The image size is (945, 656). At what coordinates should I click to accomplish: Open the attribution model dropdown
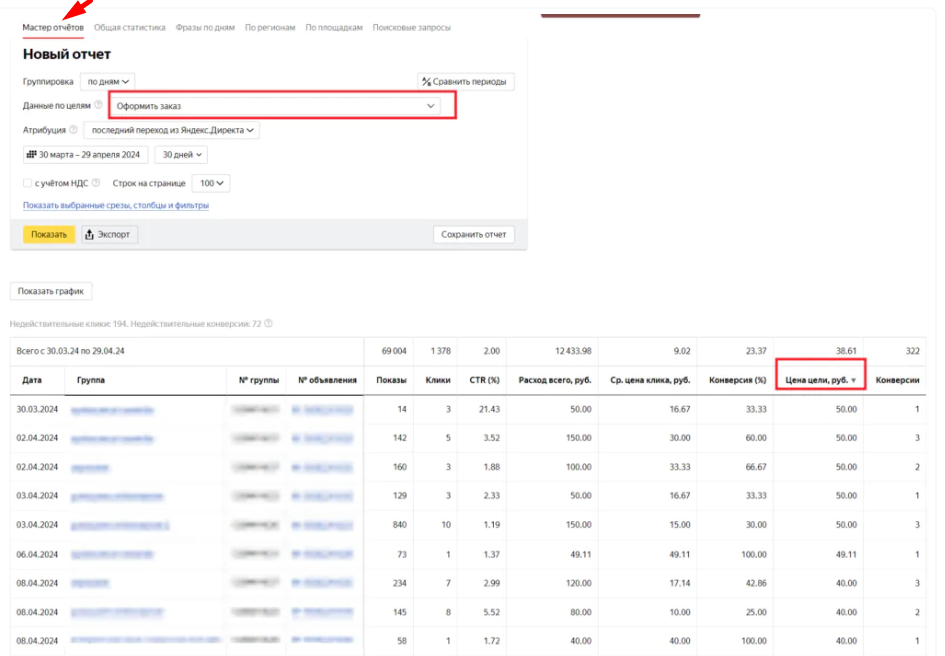171,130
